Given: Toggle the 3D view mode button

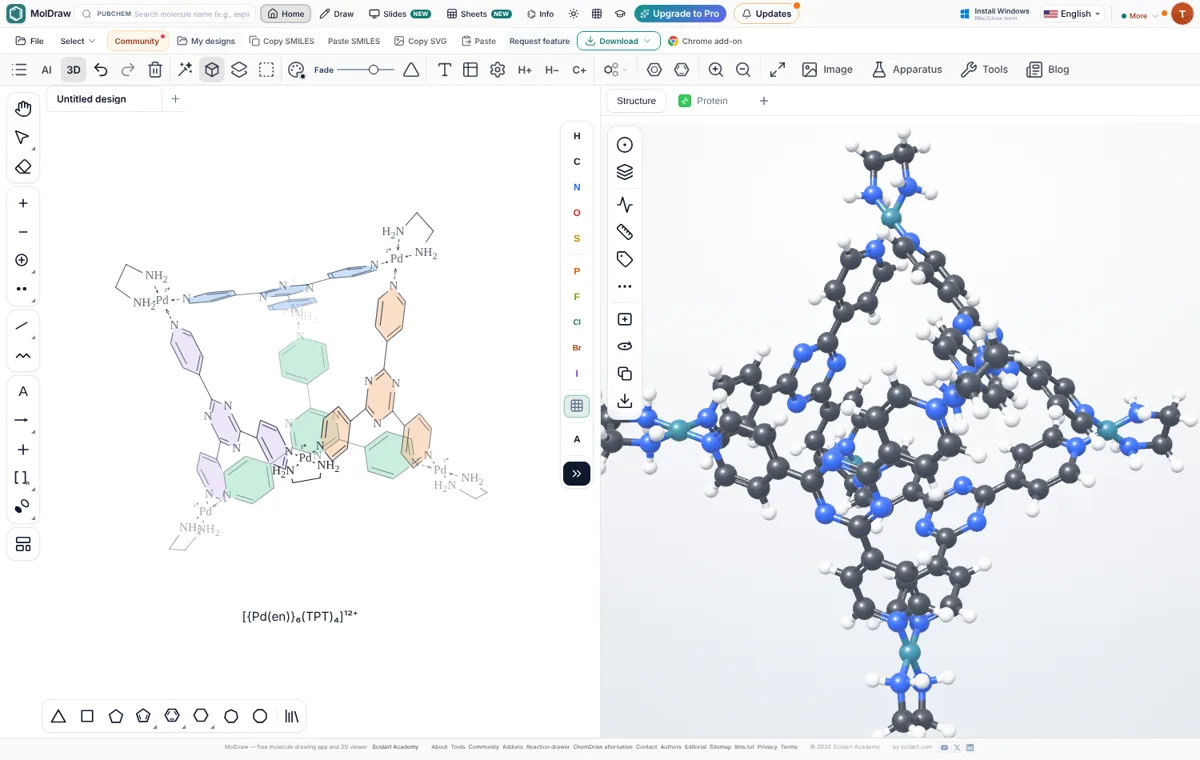Looking at the screenshot, I should pyautogui.click(x=73, y=70).
